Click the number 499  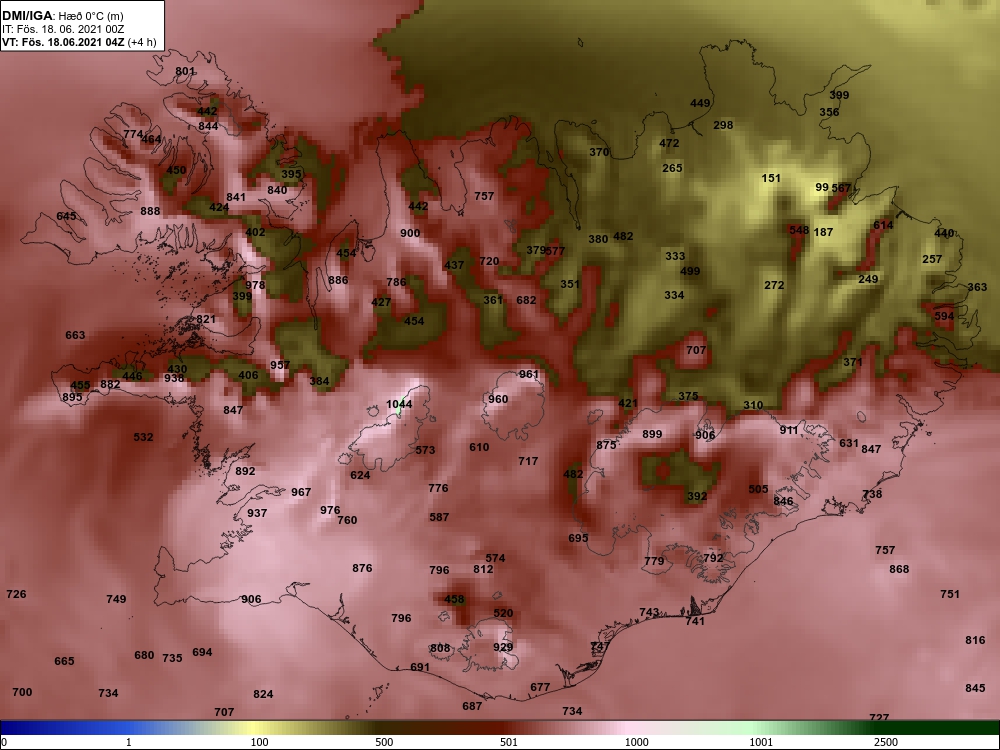coord(690,270)
